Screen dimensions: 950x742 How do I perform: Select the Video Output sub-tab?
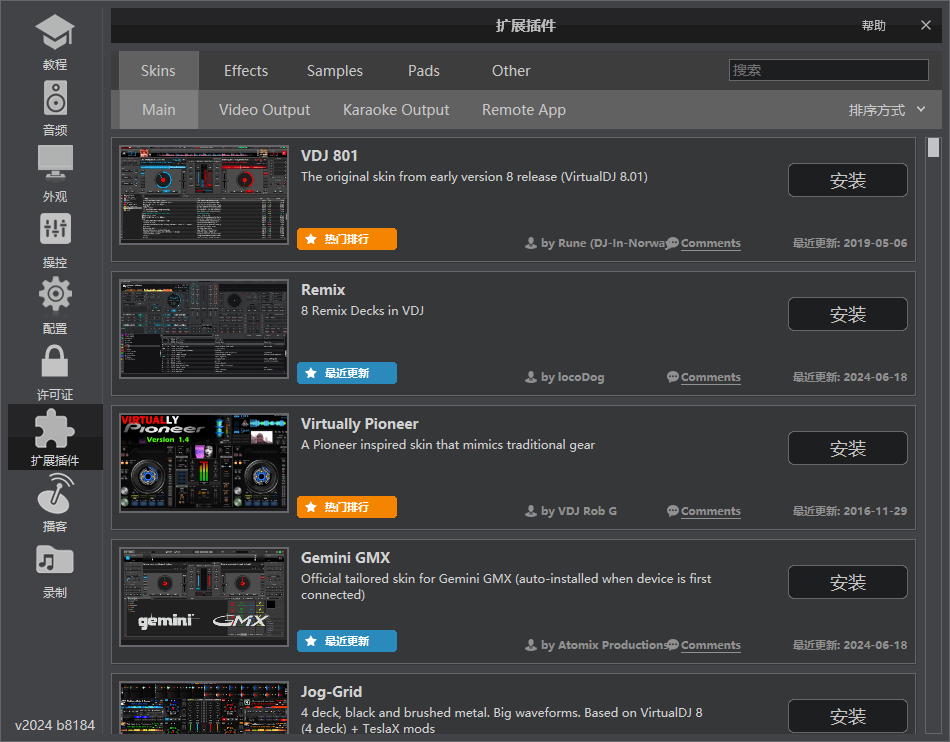point(264,110)
